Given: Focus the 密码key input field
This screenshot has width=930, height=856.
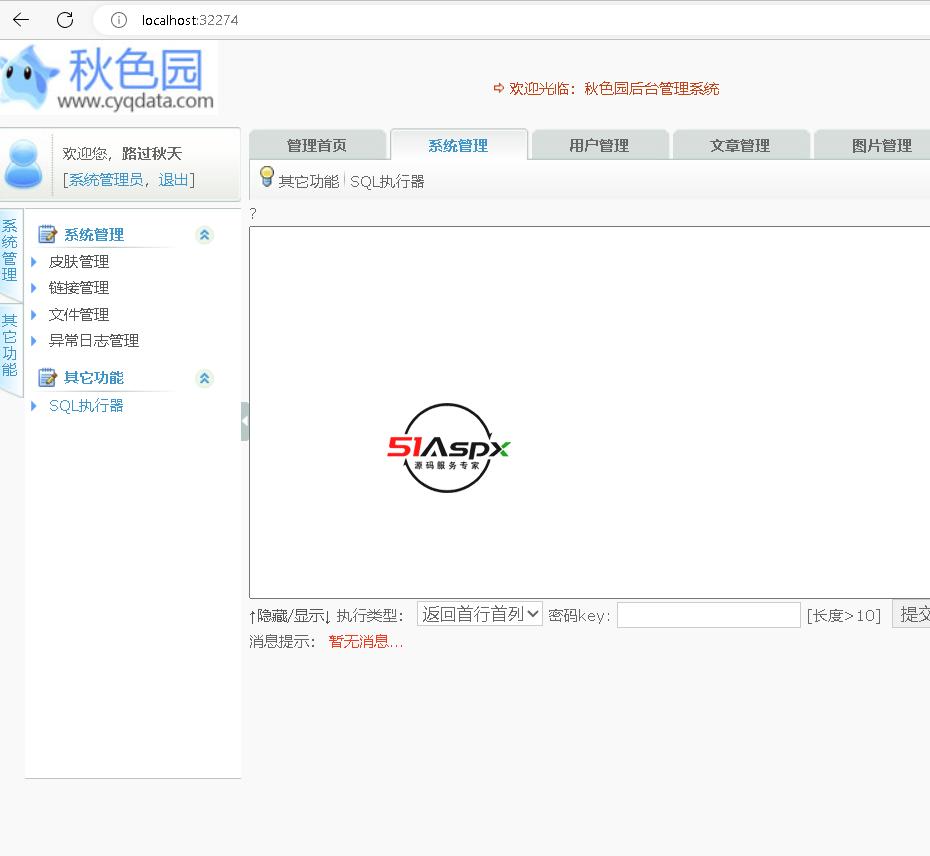Looking at the screenshot, I should coord(709,615).
